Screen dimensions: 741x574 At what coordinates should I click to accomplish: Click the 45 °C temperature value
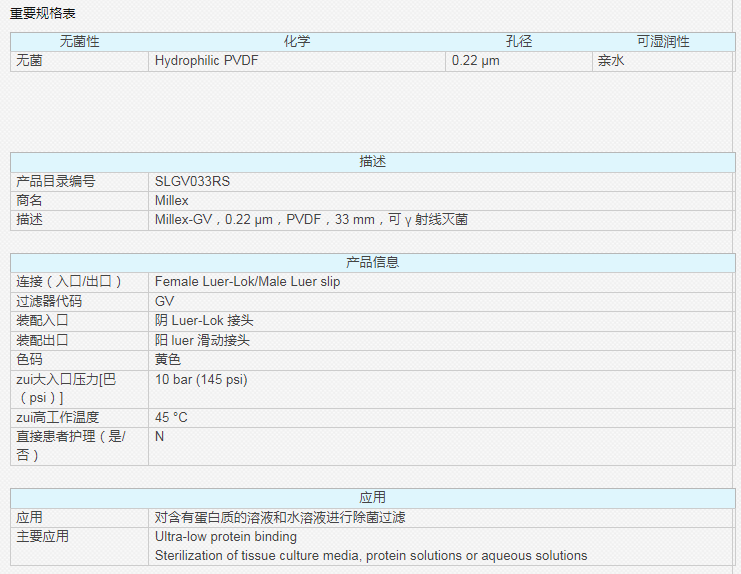point(171,418)
